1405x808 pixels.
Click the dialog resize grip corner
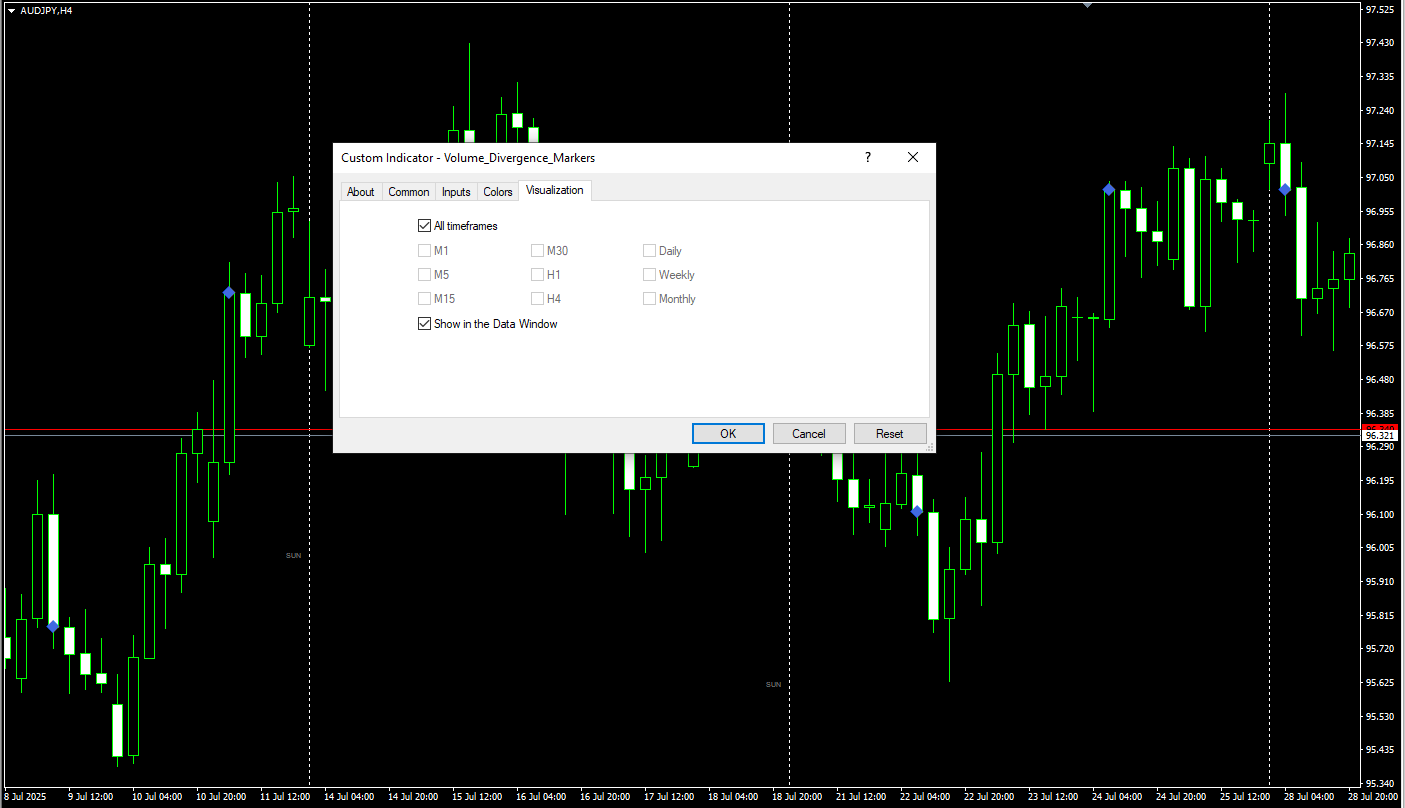click(x=930, y=448)
